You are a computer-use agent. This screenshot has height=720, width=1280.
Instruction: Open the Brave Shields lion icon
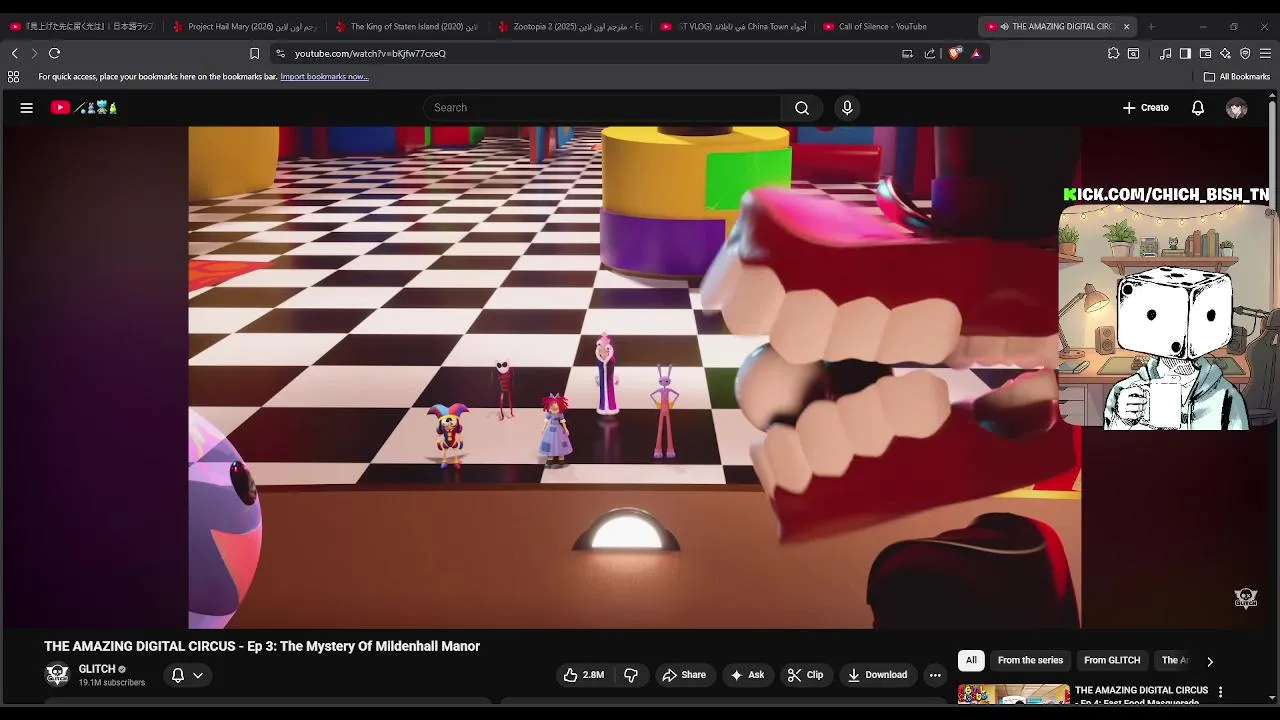(x=955, y=54)
